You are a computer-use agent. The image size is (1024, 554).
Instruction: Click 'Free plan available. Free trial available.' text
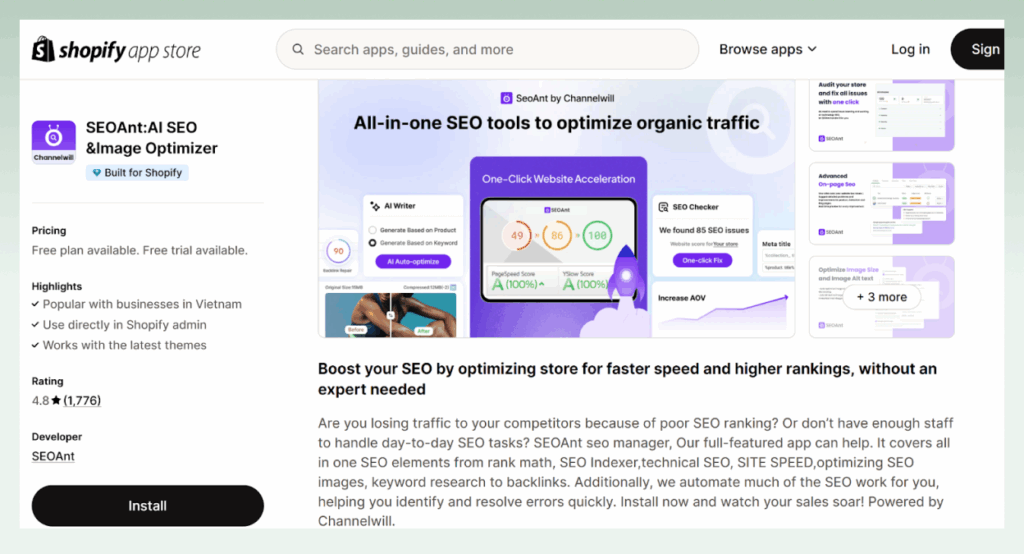coord(140,250)
